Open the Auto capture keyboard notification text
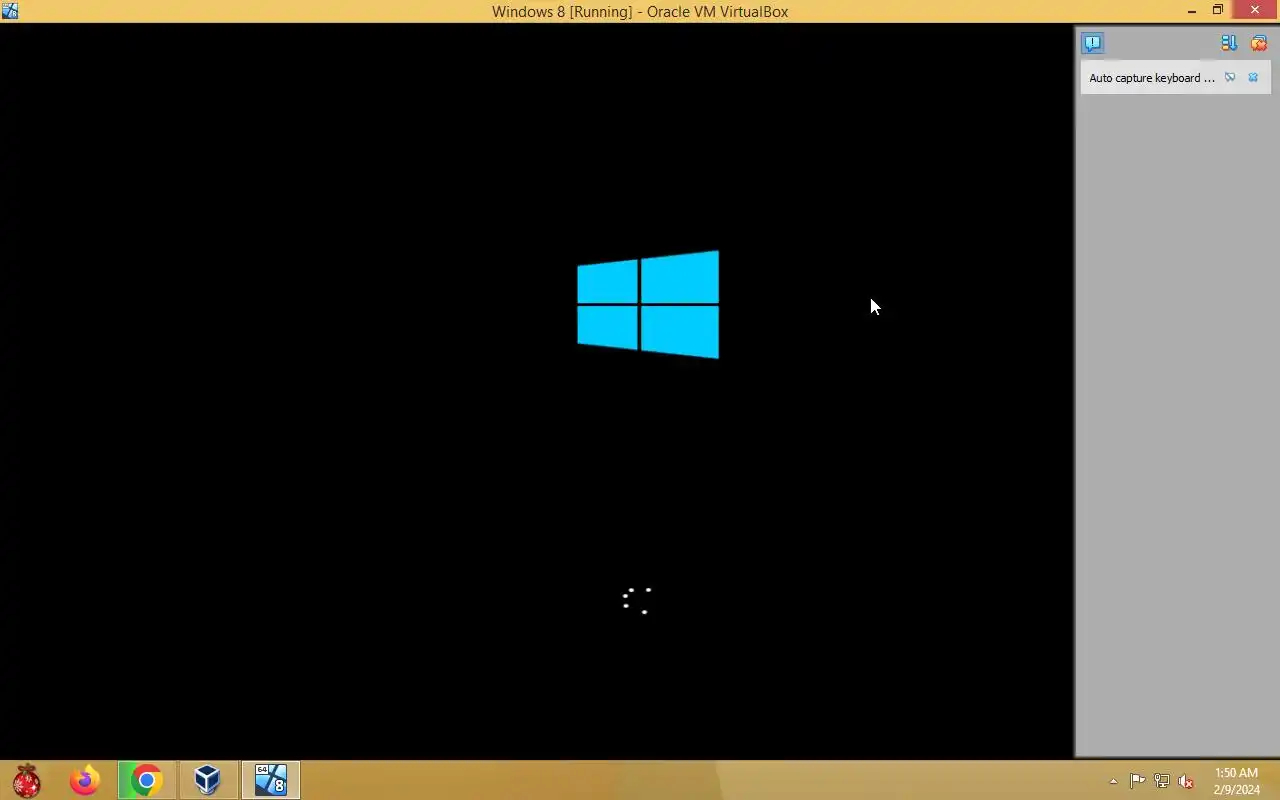Screen dimensions: 1280x800 (x=1152, y=78)
